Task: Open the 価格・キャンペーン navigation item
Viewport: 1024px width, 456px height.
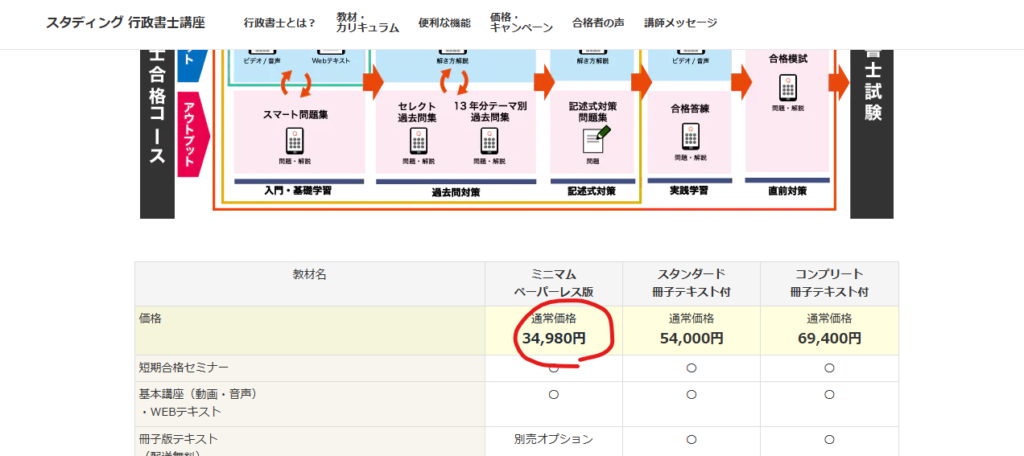Action: tap(520, 23)
